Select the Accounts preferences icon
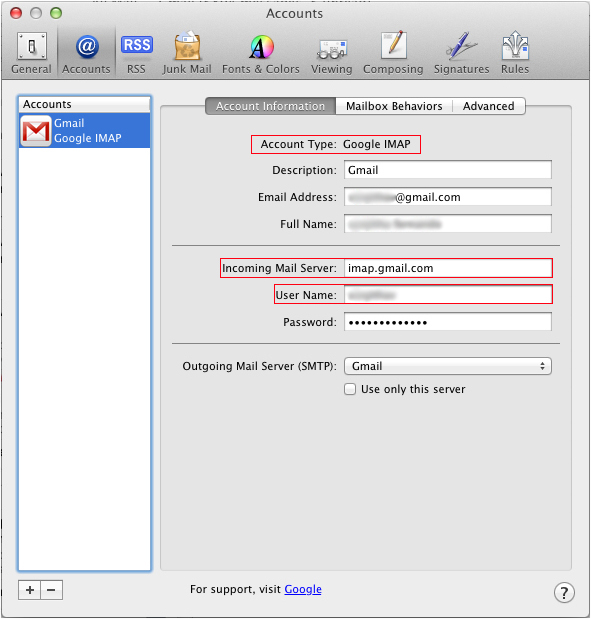Screen dimensions: 591x619 point(86,53)
